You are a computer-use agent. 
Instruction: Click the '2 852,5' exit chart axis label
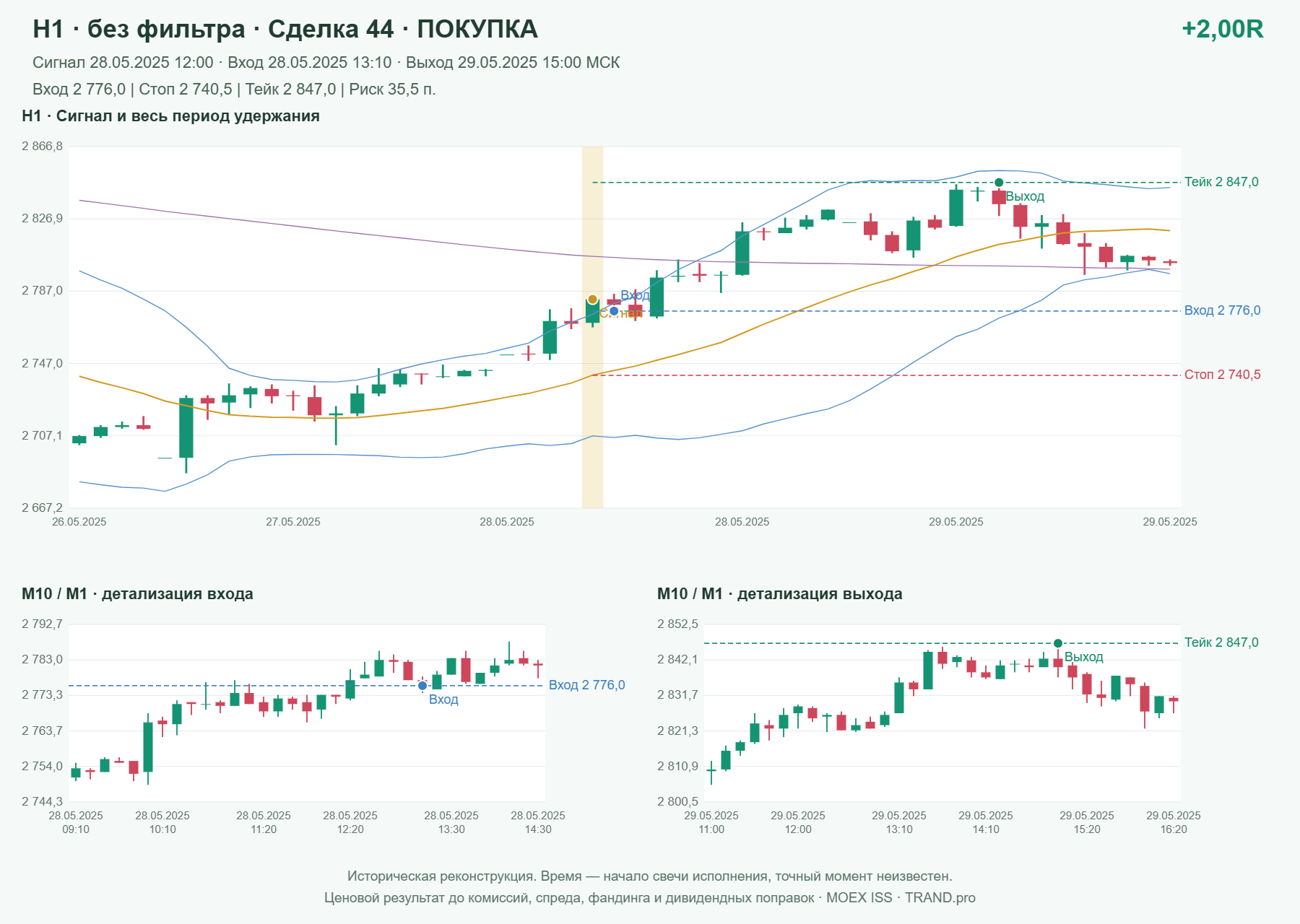tap(677, 624)
